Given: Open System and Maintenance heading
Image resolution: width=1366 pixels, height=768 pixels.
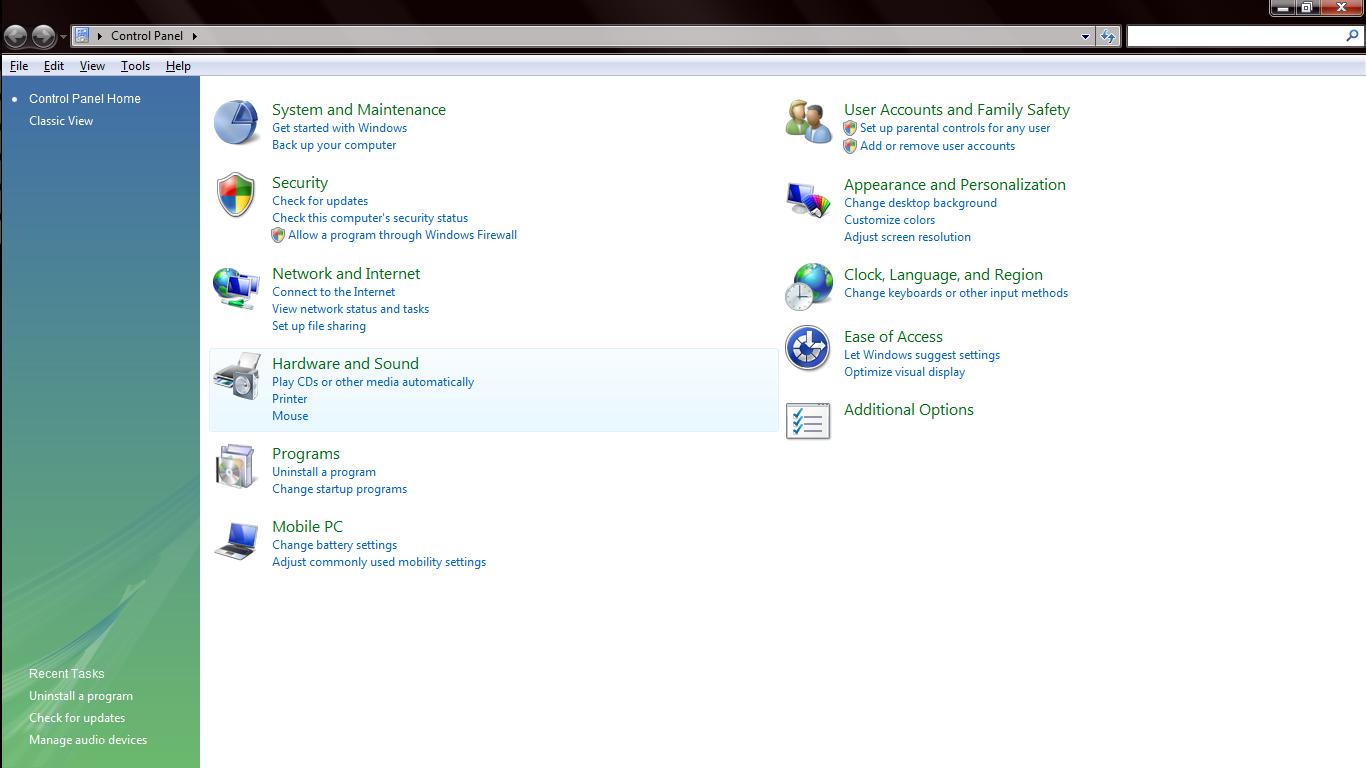Looking at the screenshot, I should pos(359,110).
